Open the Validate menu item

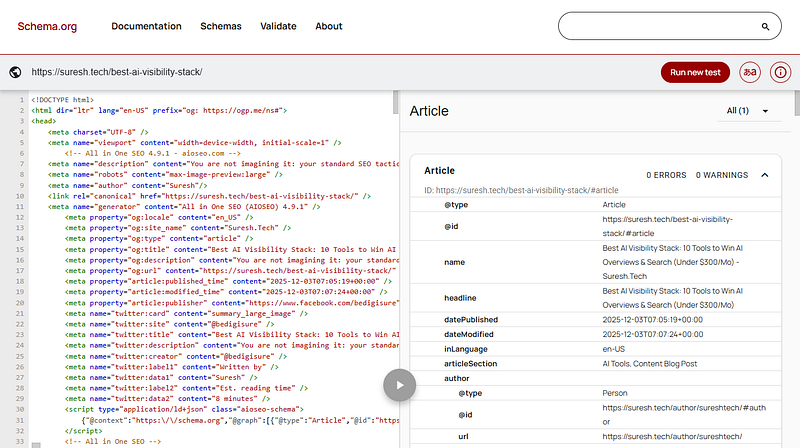pyautogui.click(x=278, y=26)
